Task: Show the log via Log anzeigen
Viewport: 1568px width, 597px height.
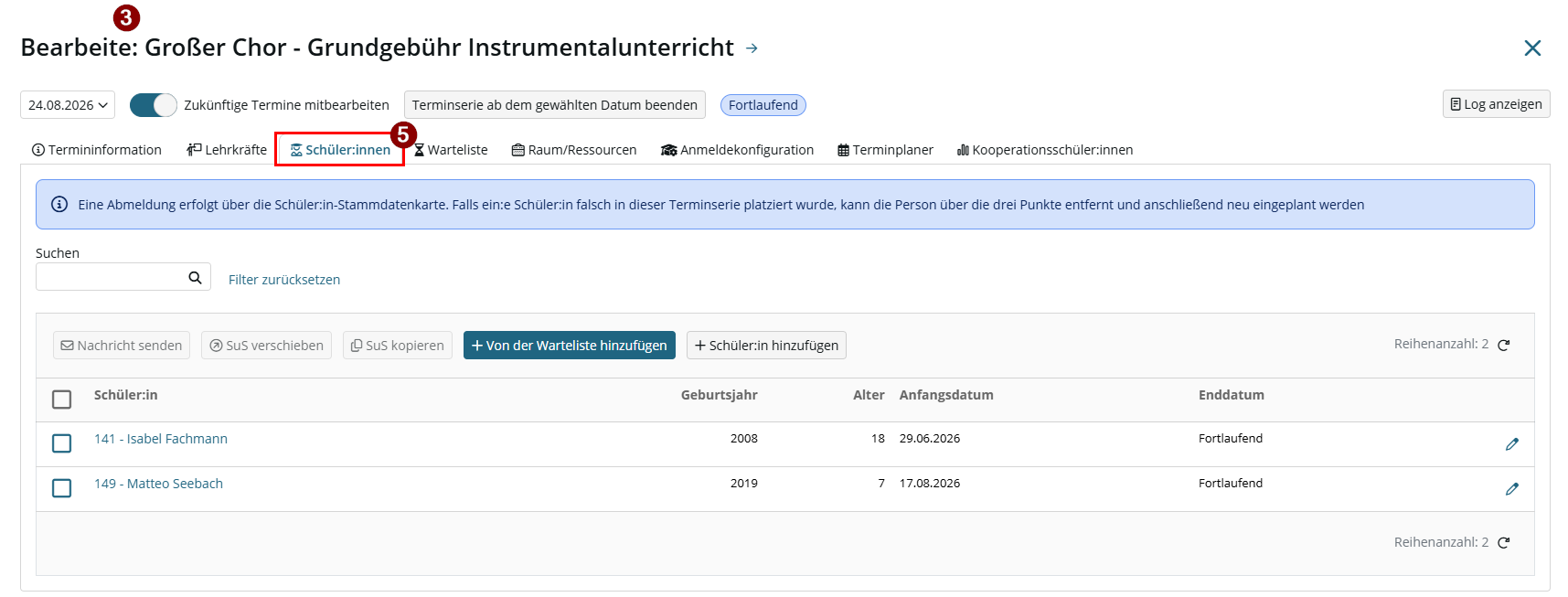Action: pyautogui.click(x=1496, y=104)
